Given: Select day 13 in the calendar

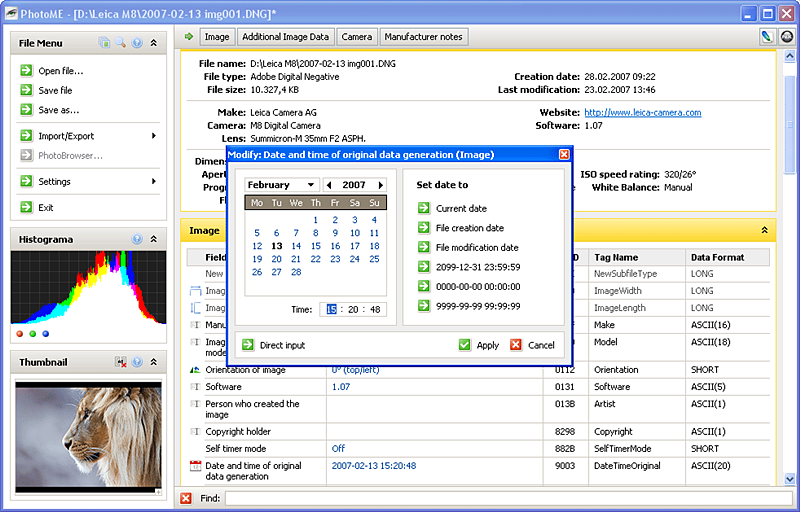Looking at the screenshot, I should 277,246.
